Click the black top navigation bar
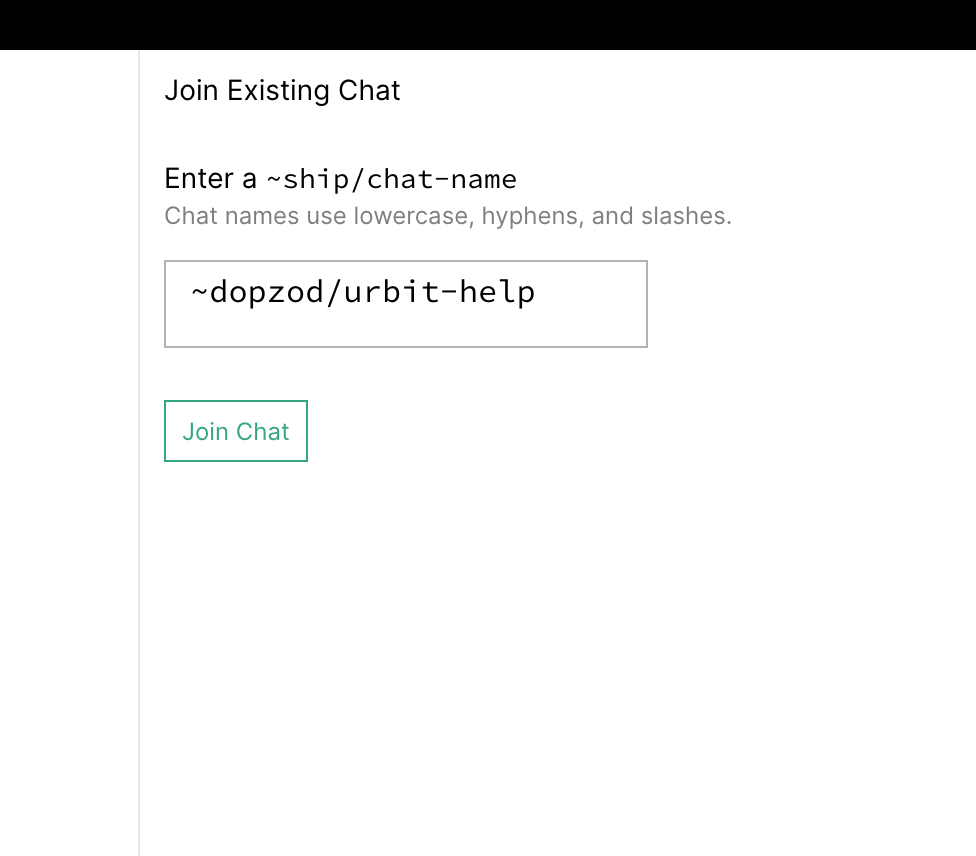Screen dimensions: 976x856 (x=488, y=24)
